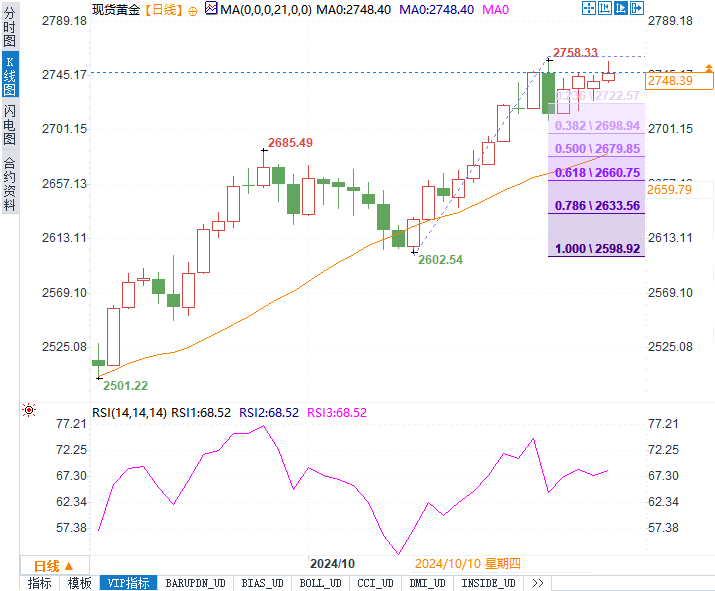Click the sun-shaped settings icon beside RSI
The image size is (715, 591).
(29, 411)
